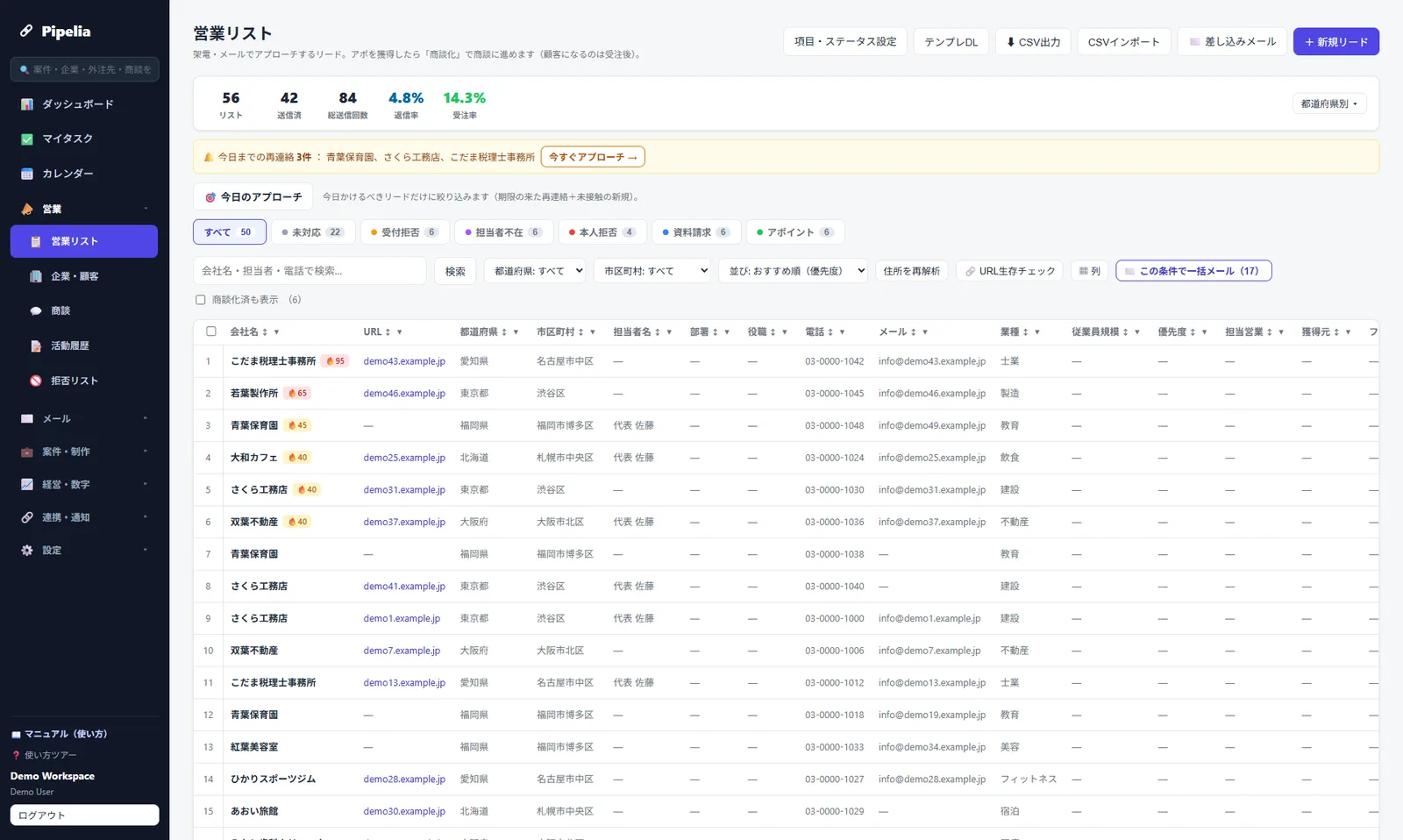Click the メール envelope icon in sidebar
Screen dimensions: 1403x840
27,418
